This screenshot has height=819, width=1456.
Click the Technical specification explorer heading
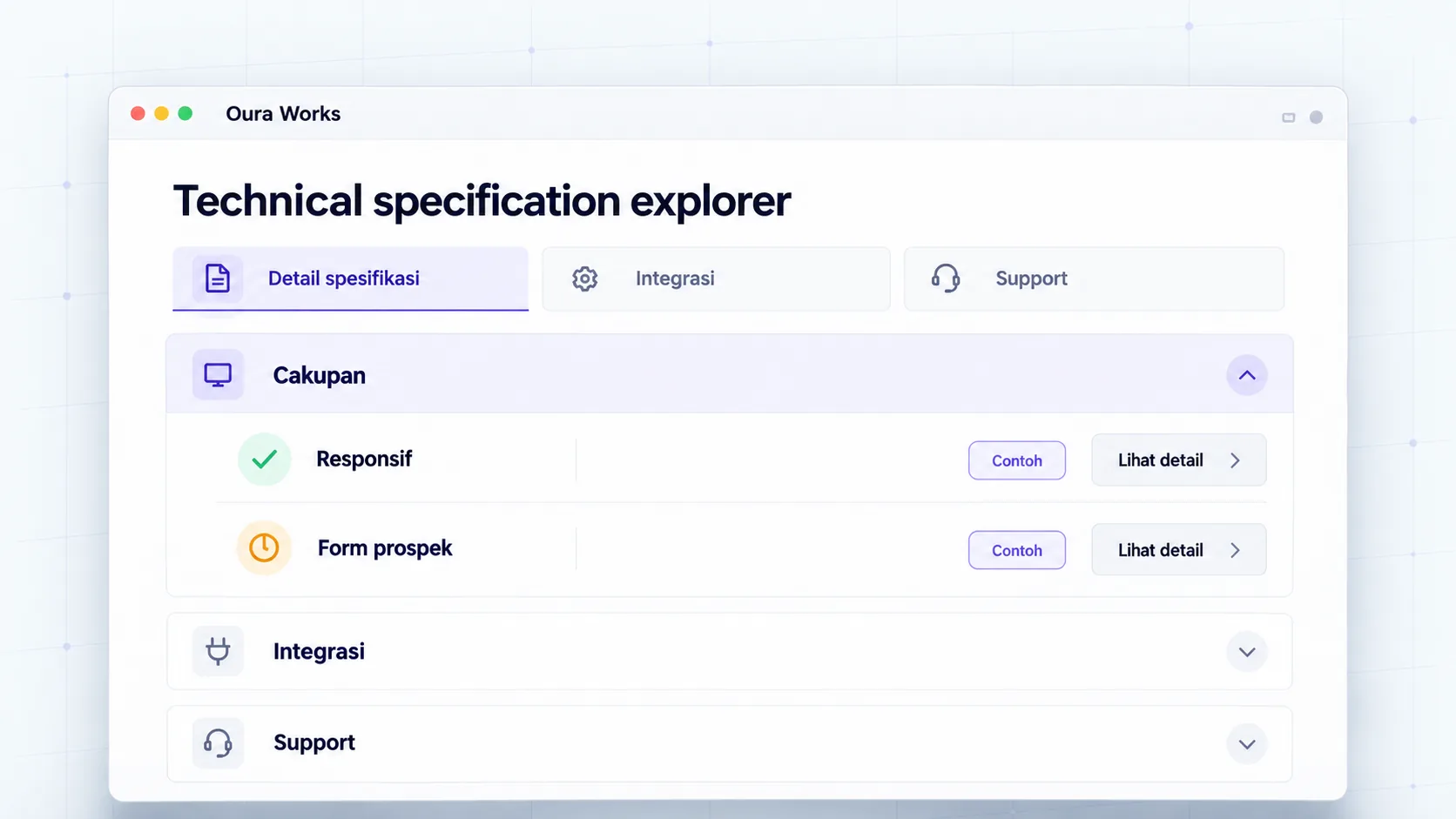pyautogui.click(x=482, y=201)
